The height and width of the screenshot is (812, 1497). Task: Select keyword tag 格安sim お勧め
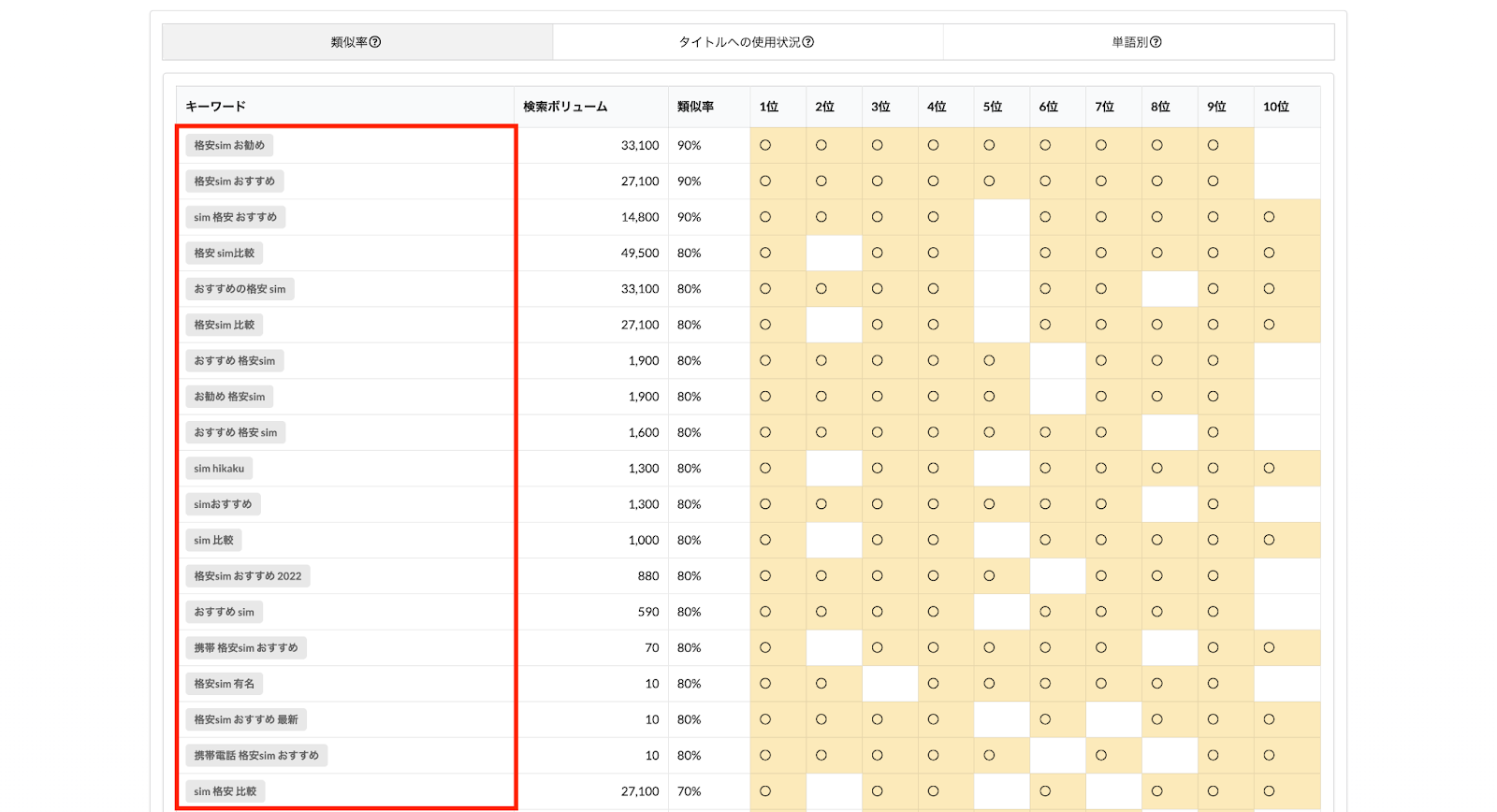coord(229,145)
